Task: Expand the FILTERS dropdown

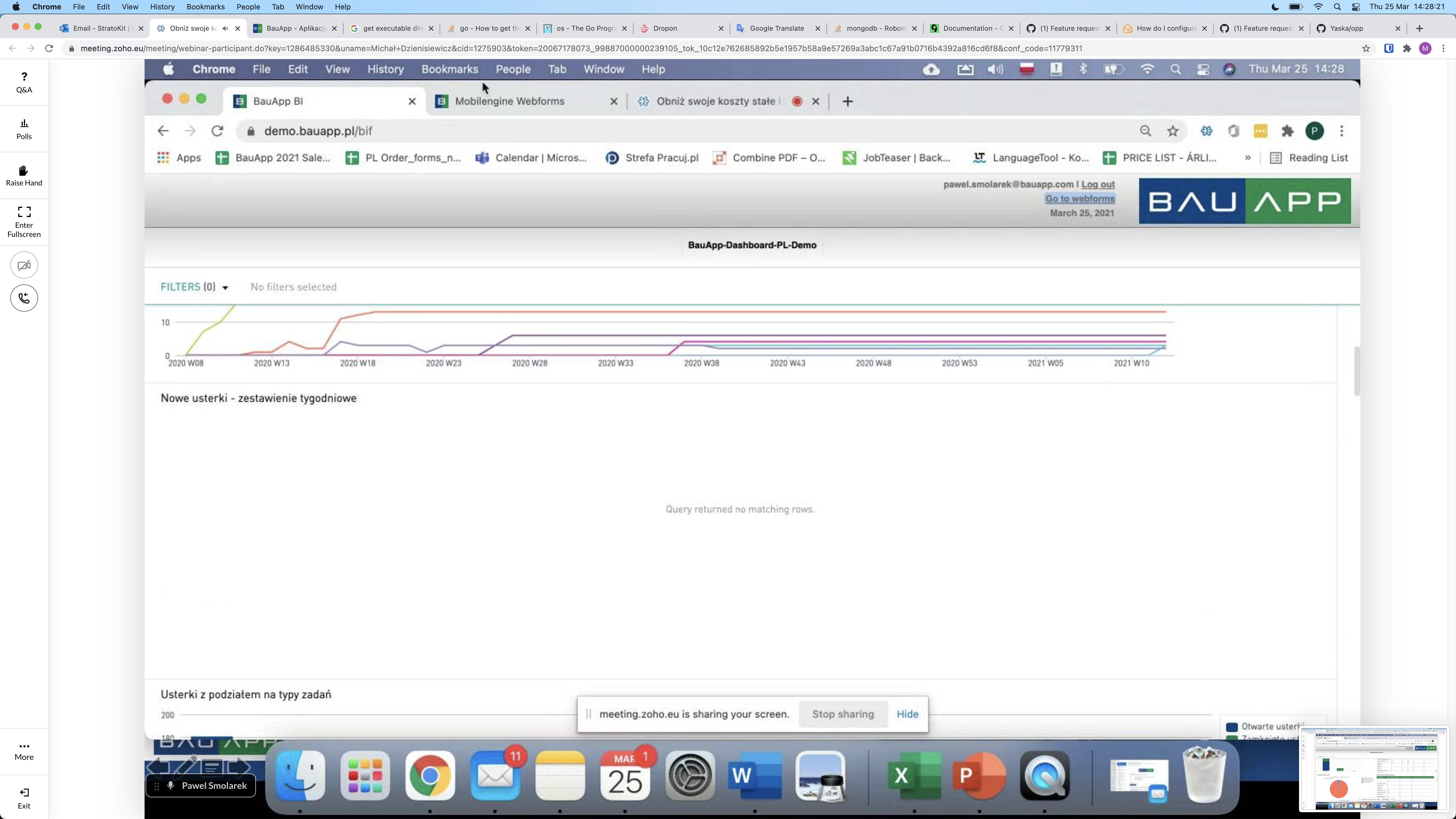Action: [x=194, y=287]
